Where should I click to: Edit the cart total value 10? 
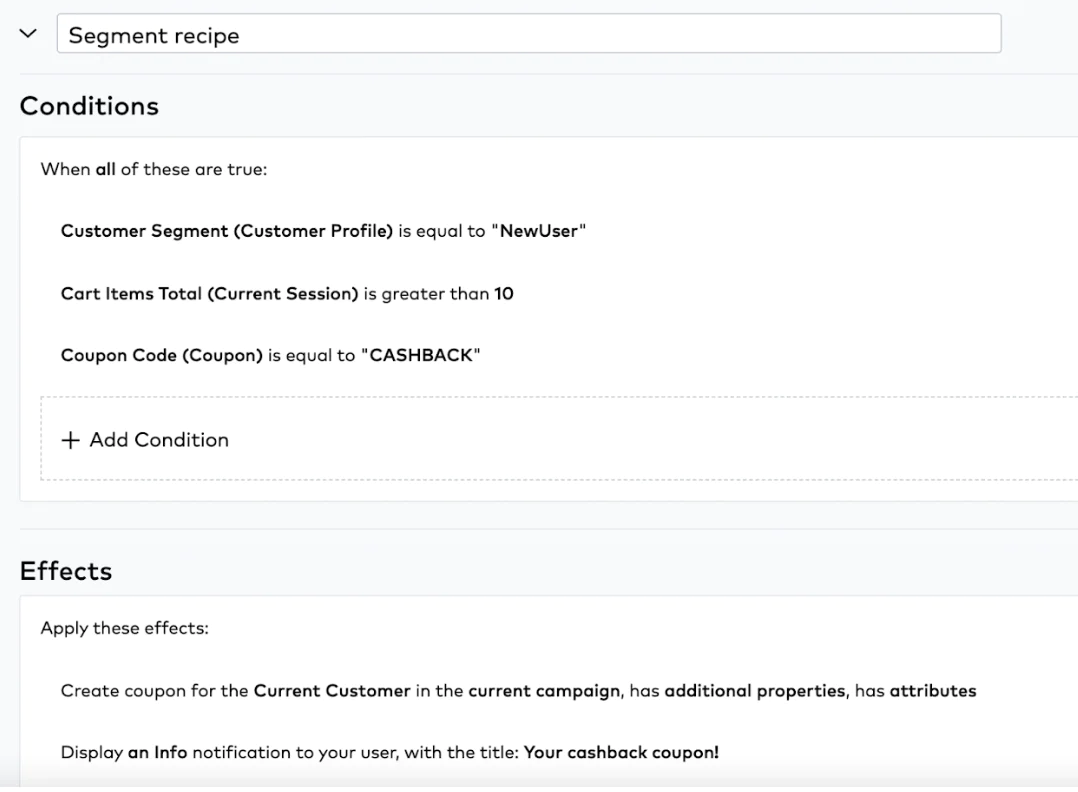click(504, 293)
